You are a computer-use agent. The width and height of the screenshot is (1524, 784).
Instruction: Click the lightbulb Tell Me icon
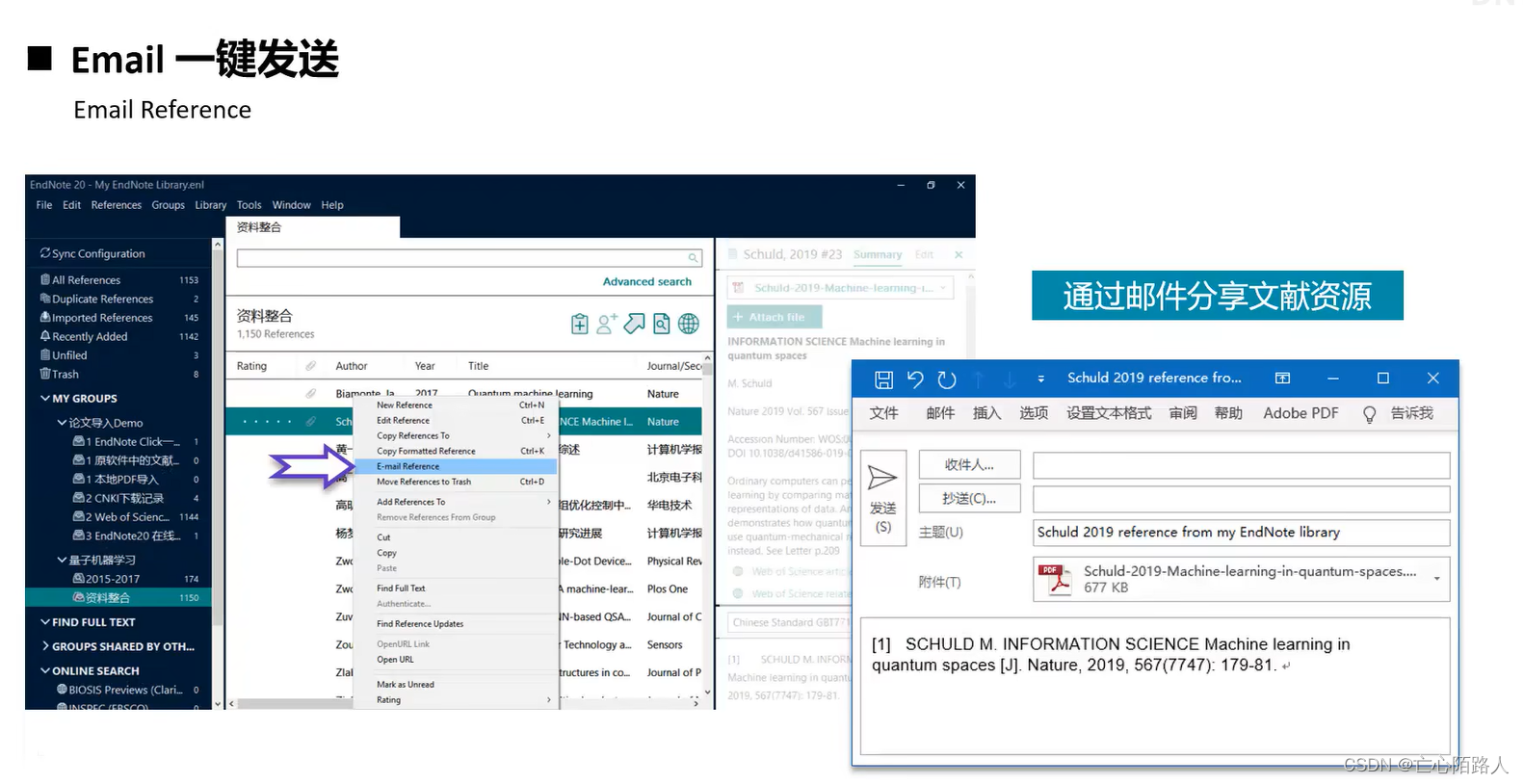click(x=1369, y=414)
